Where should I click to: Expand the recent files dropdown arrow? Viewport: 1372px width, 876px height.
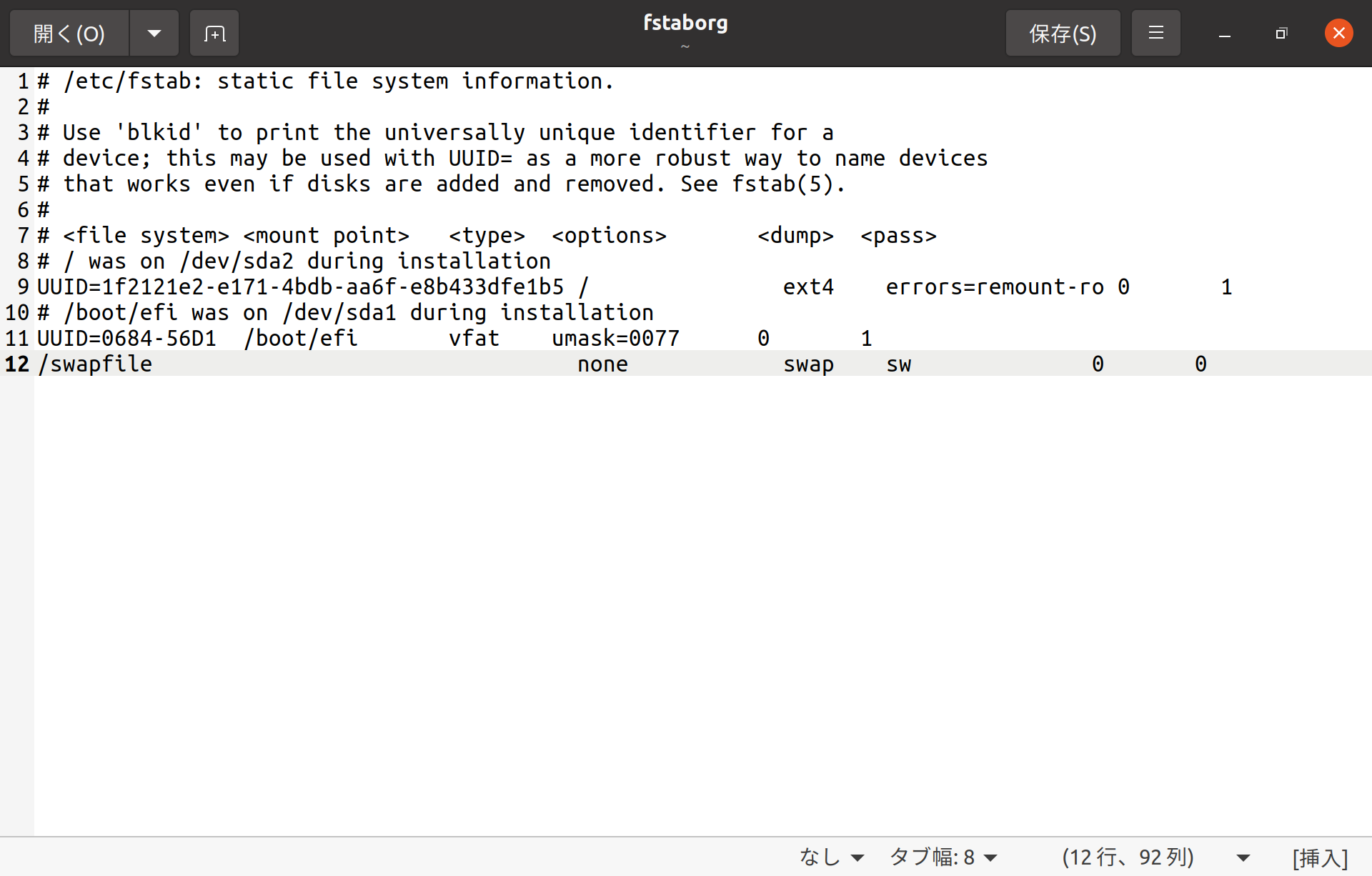tap(154, 33)
